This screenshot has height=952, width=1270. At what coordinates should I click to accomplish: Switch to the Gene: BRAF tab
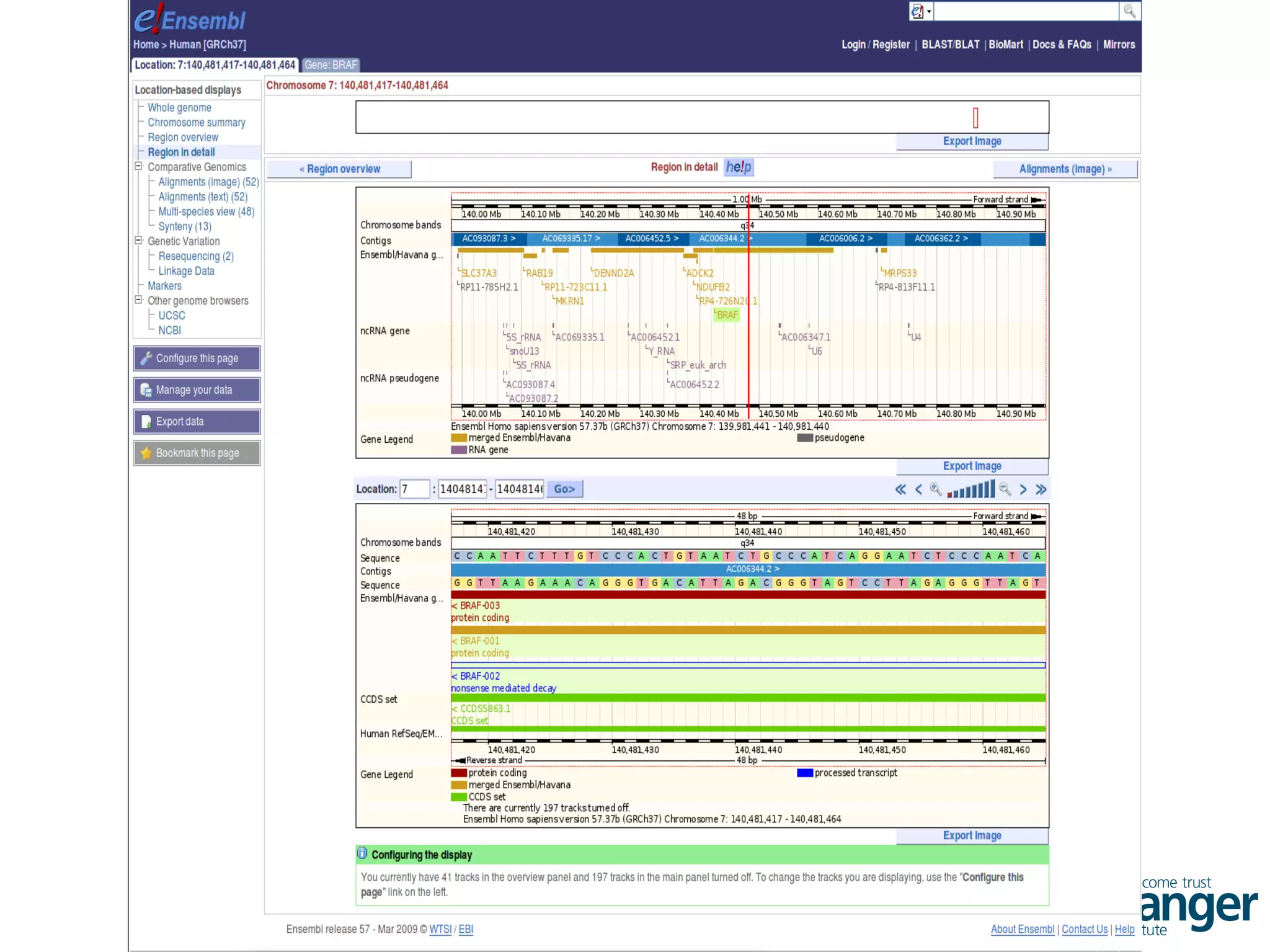pyautogui.click(x=331, y=65)
